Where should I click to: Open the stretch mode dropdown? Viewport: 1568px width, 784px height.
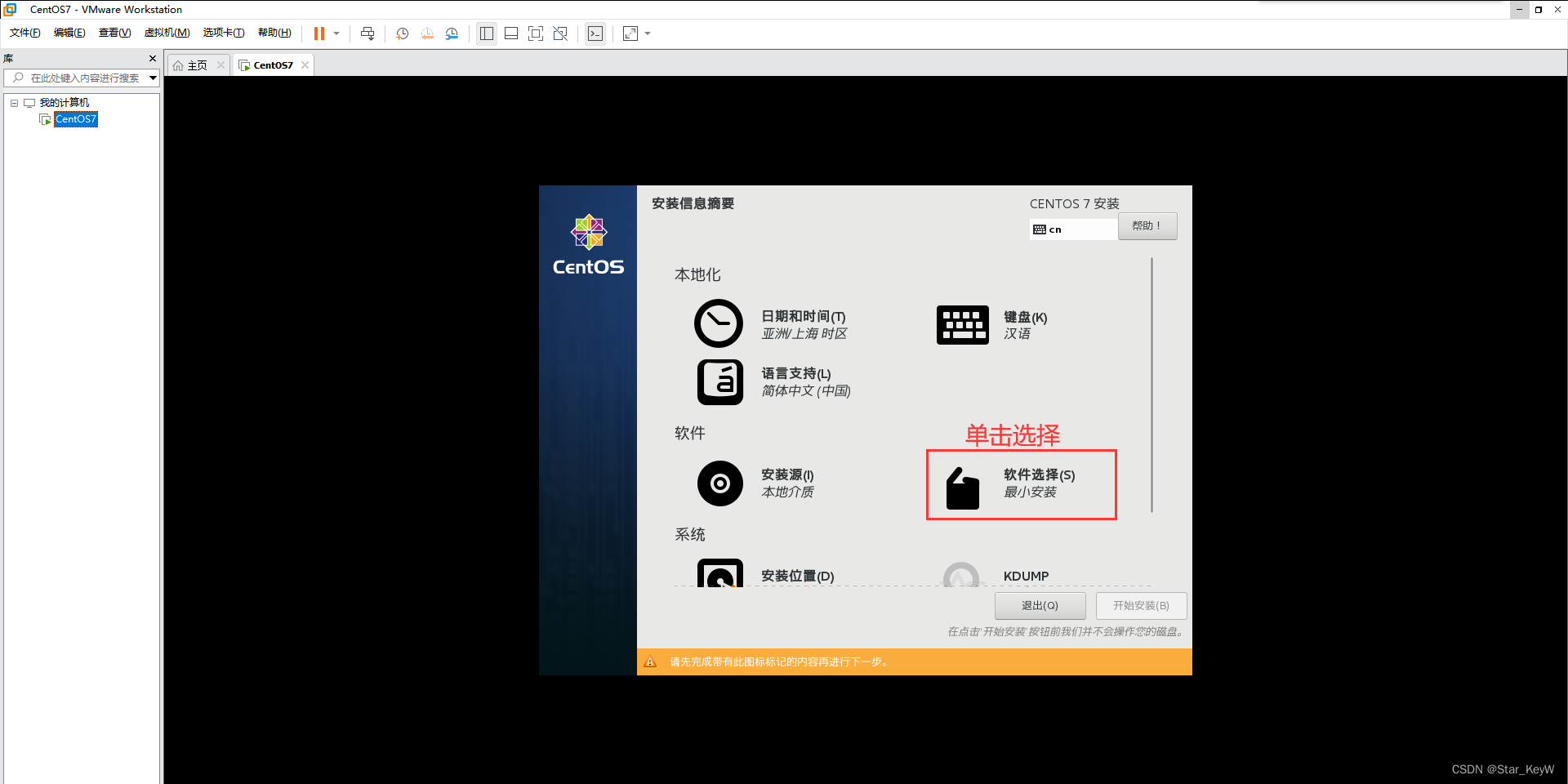pos(648,33)
